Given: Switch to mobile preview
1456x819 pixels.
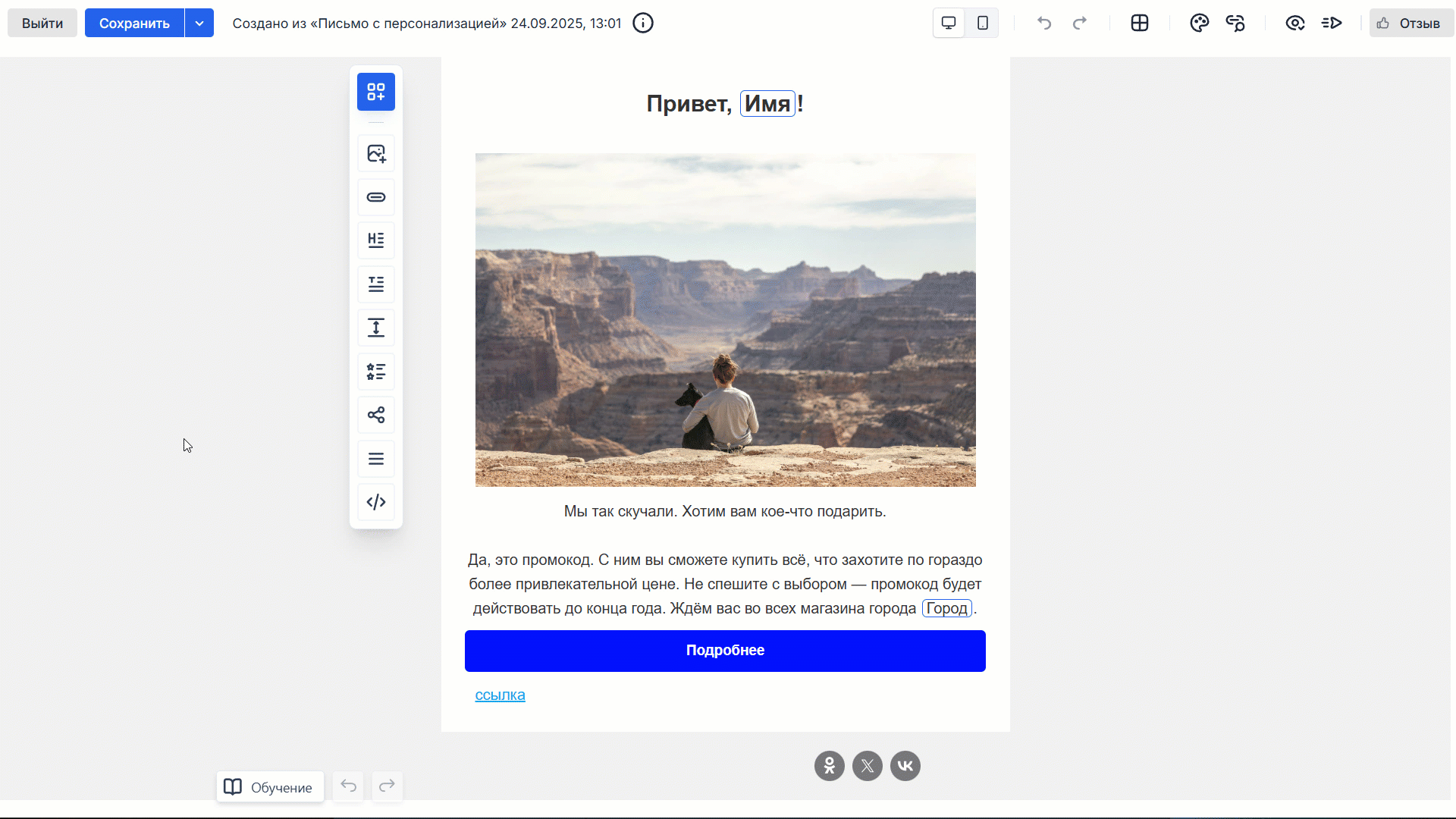Looking at the screenshot, I should click(982, 23).
